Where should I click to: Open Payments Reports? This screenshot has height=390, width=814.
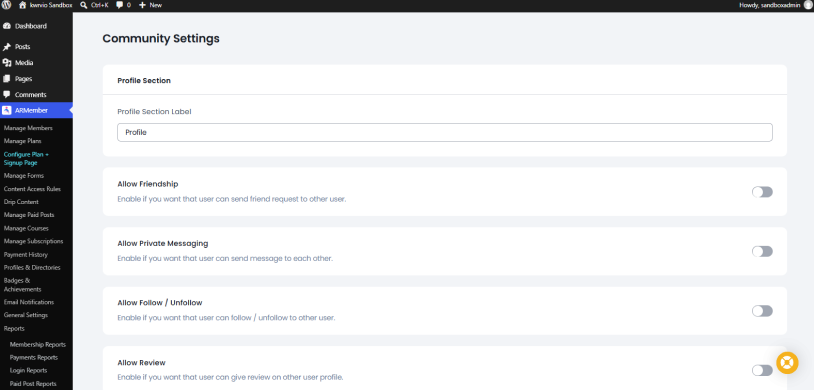click(34, 358)
